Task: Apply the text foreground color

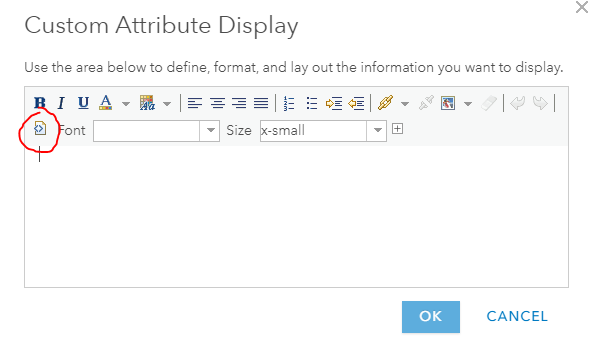Action: click(x=106, y=103)
